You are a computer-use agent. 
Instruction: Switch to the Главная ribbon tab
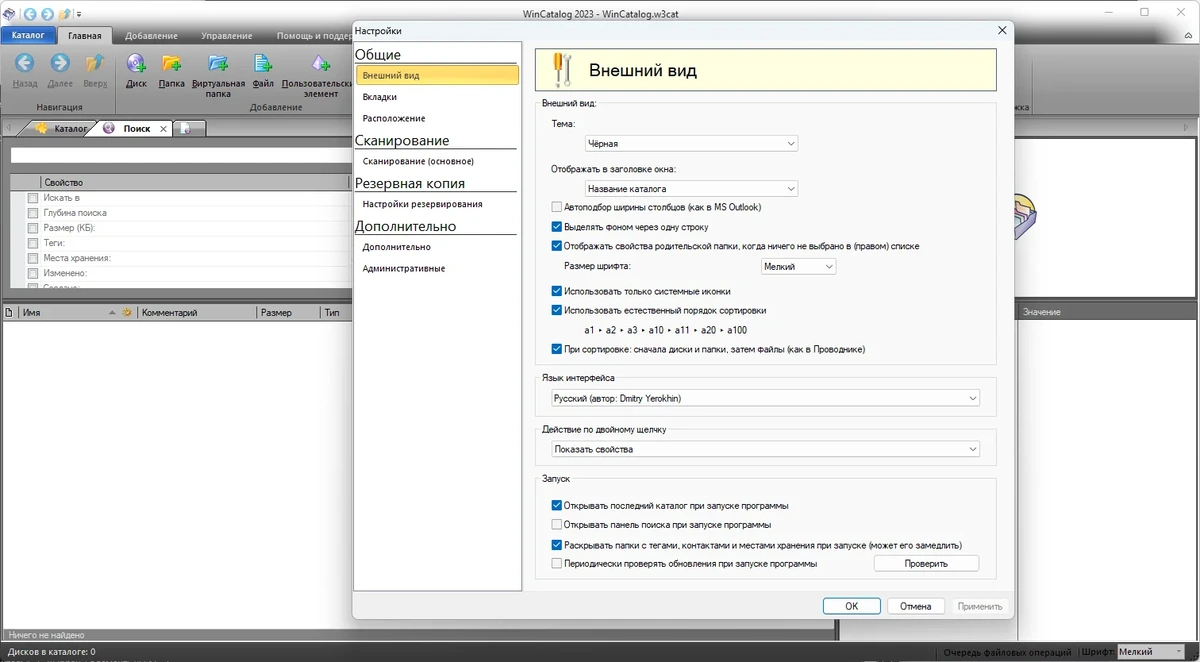coord(84,36)
